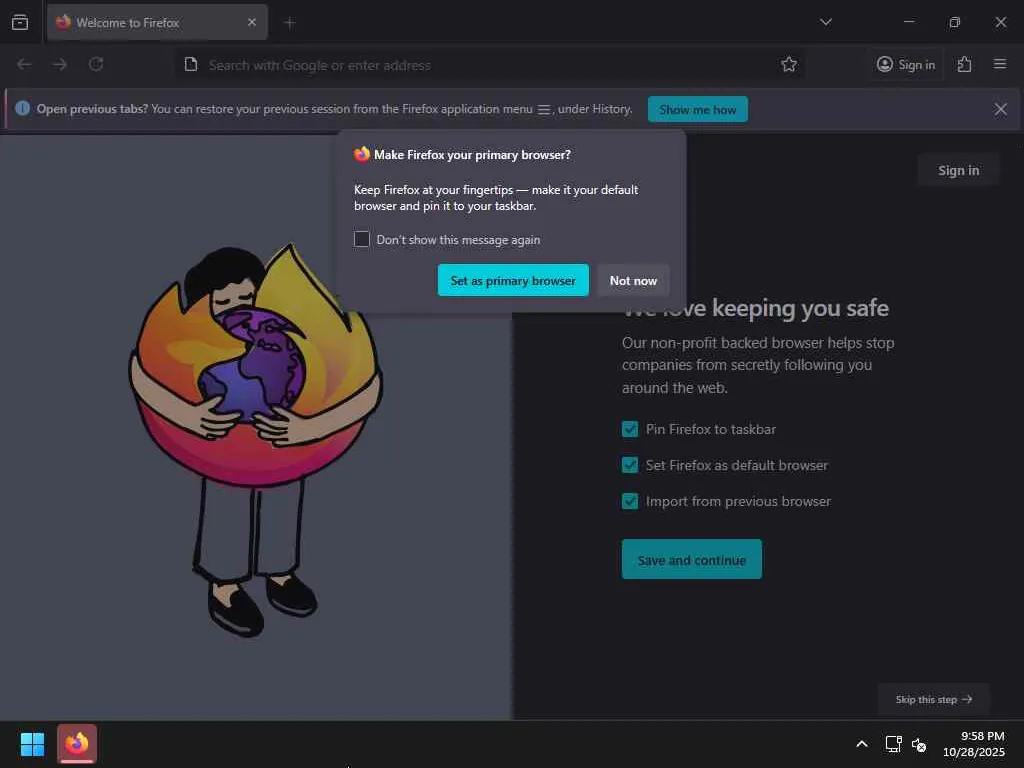Image resolution: width=1024 pixels, height=768 pixels.
Task: Open a new tab with plus icon
Action: (x=290, y=23)
